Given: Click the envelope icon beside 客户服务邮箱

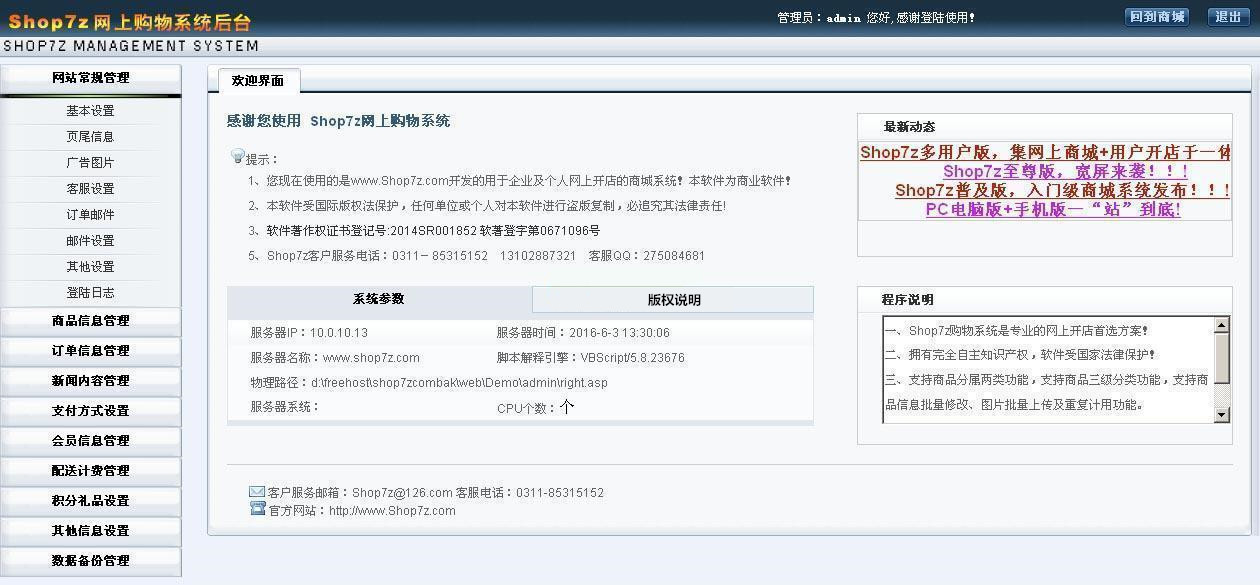Looking at the screenshot, I should click(x=257, y=491).
